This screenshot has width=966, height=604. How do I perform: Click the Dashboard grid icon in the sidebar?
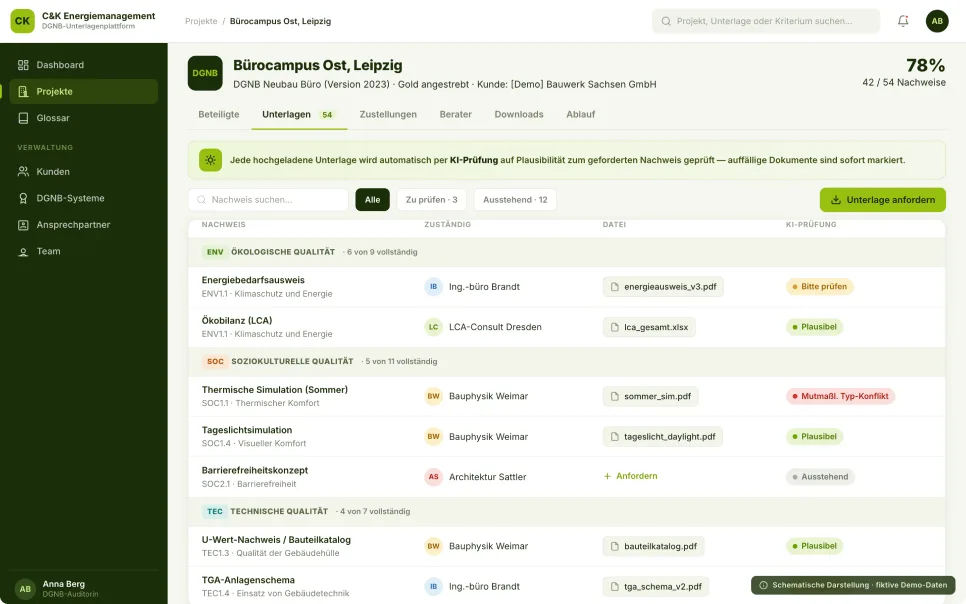23,65
